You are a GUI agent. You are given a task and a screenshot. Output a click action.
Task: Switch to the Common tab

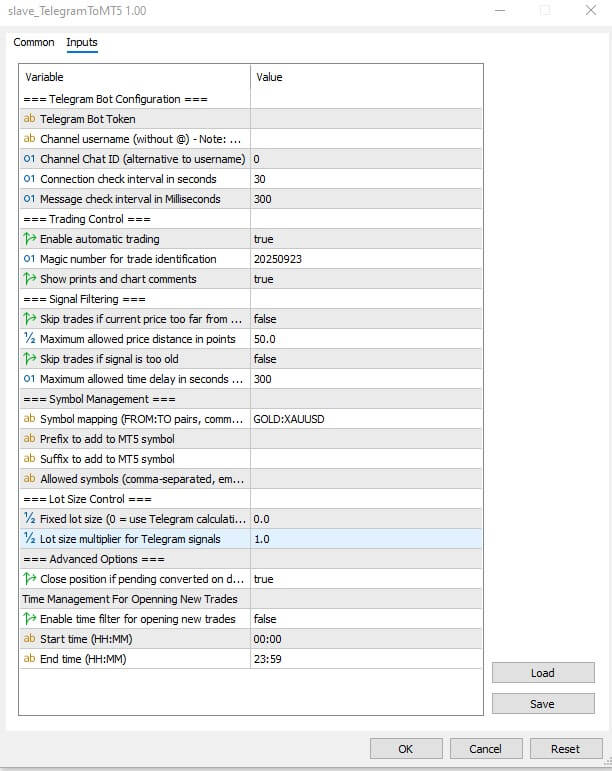[34, 43]
